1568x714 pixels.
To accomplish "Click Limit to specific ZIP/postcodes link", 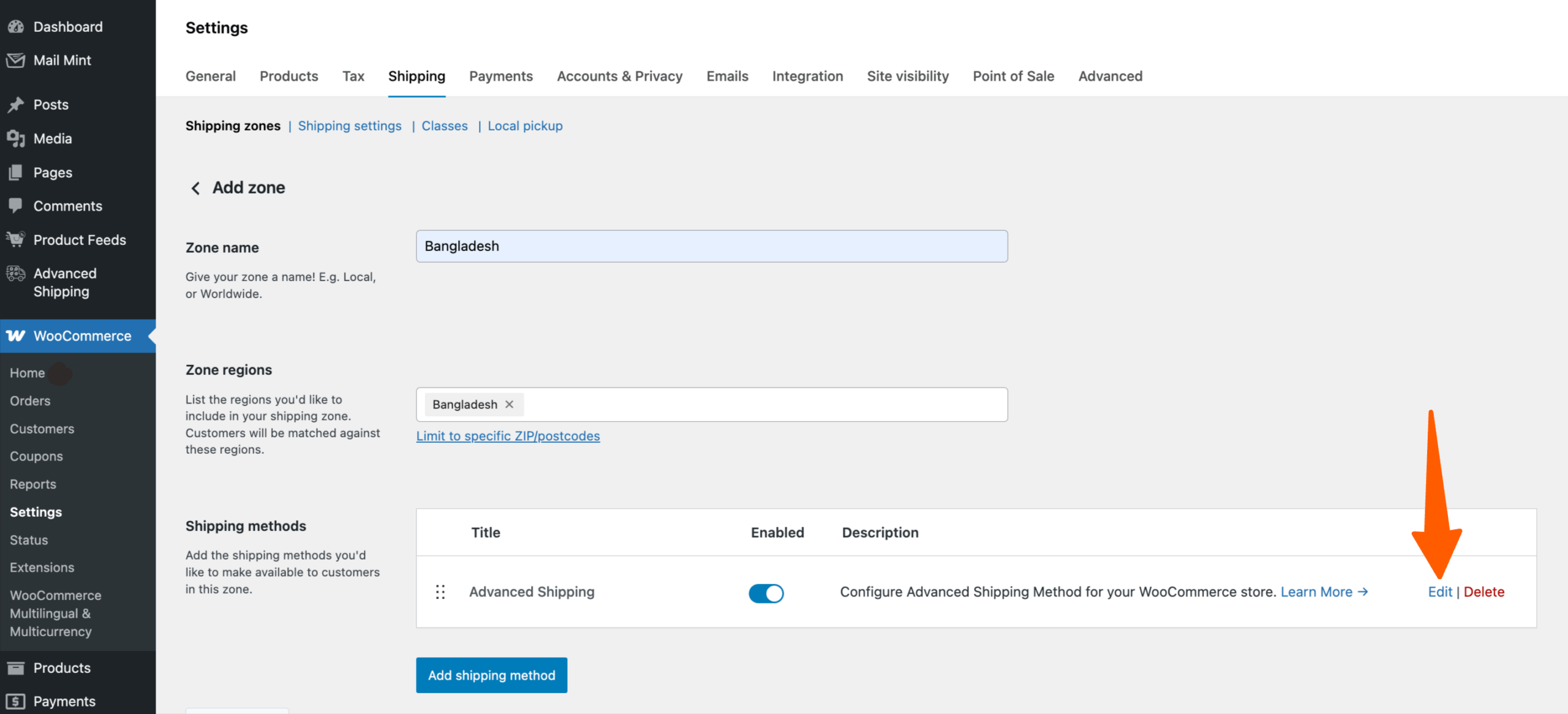I will [508, 436].
